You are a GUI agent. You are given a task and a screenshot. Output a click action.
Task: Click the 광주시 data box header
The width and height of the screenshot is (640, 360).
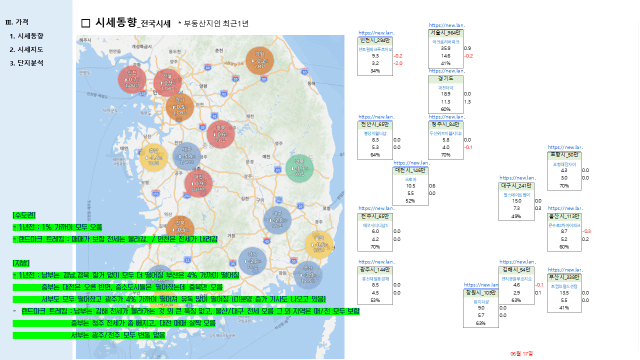coord(375,270)
